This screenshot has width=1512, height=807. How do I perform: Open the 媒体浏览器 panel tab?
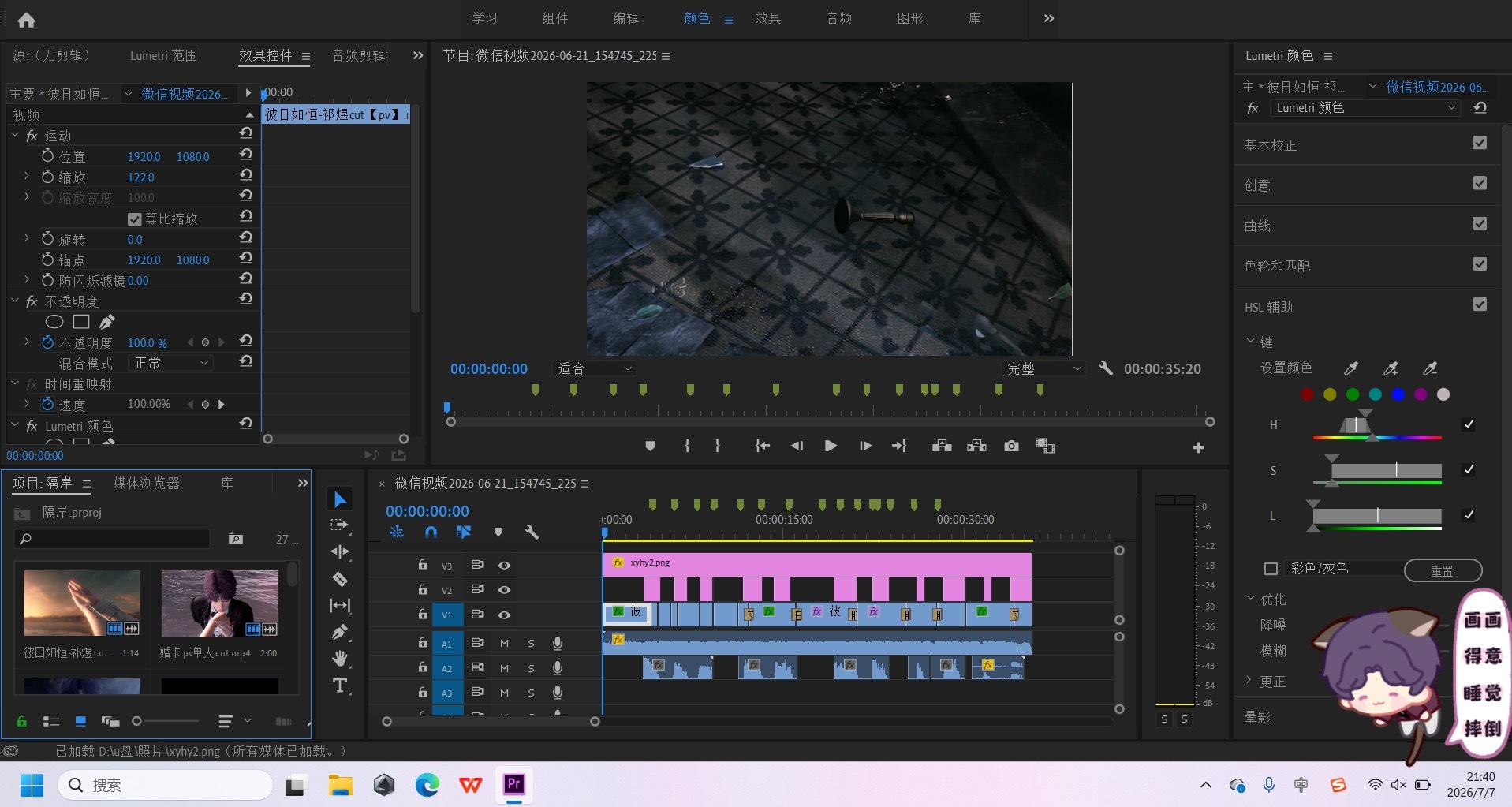click(147, 483)
